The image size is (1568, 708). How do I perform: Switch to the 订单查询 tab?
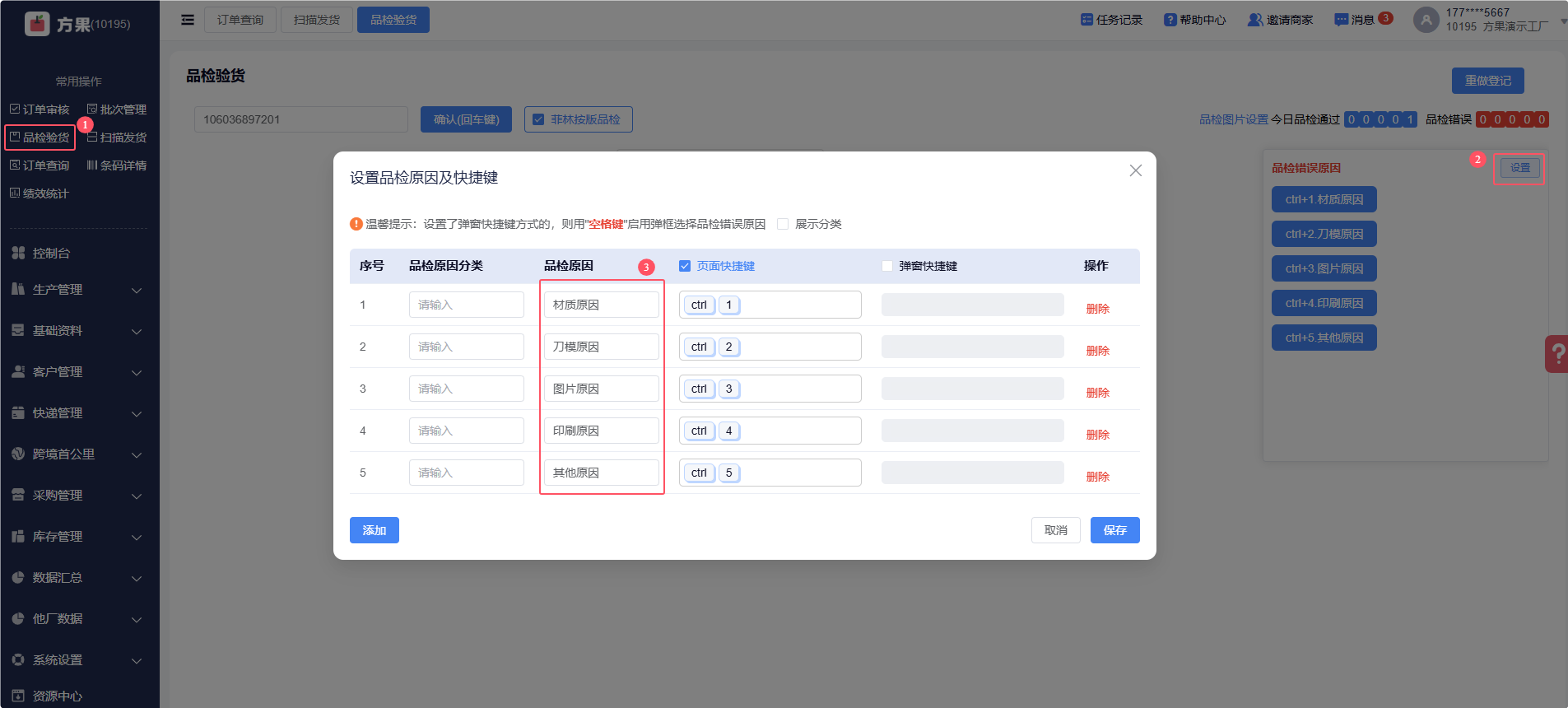click(x=240, y=20)
